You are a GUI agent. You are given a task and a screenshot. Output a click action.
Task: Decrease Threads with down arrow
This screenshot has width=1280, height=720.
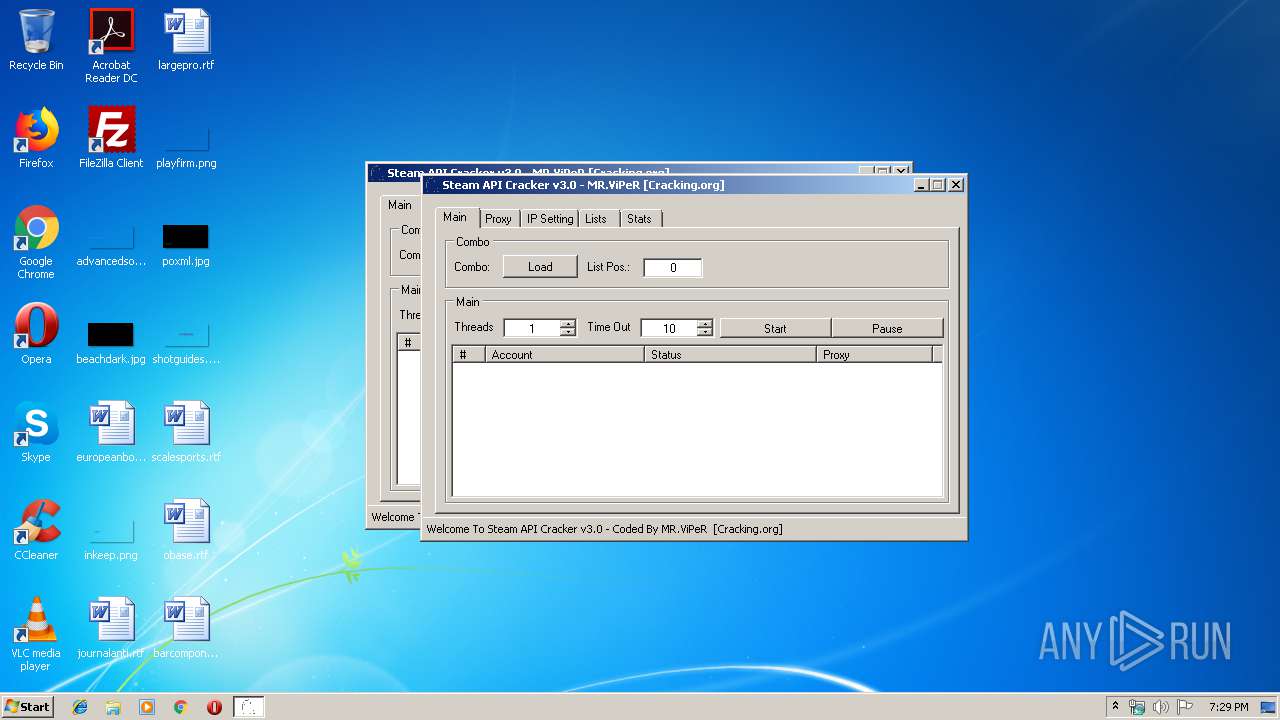pos(568,332)
